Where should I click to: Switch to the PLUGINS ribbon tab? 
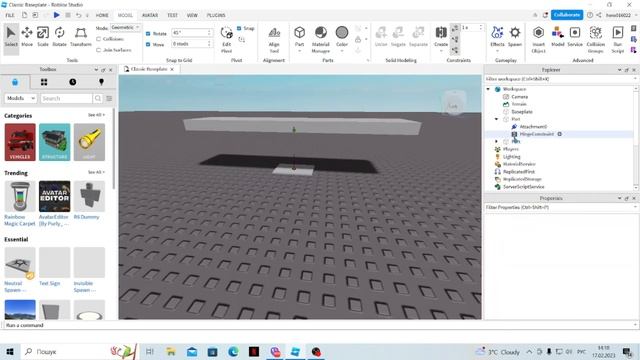click(216, 15)
